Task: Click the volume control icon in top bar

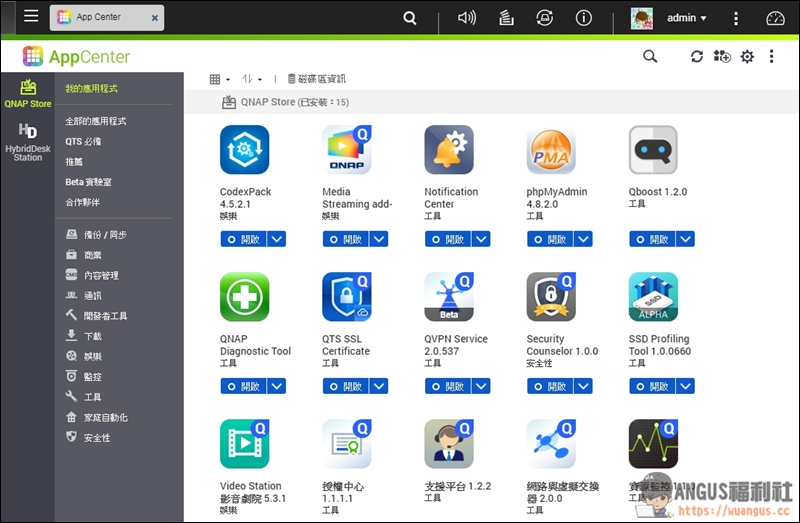Action: (x=467, y=18)
